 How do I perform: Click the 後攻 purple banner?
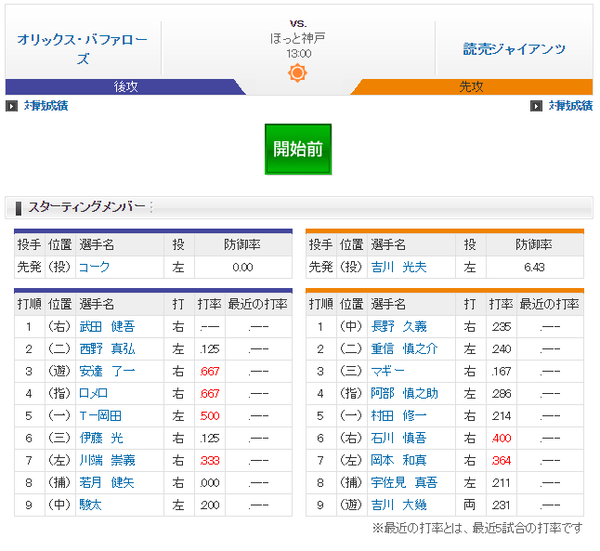[125, 87]
